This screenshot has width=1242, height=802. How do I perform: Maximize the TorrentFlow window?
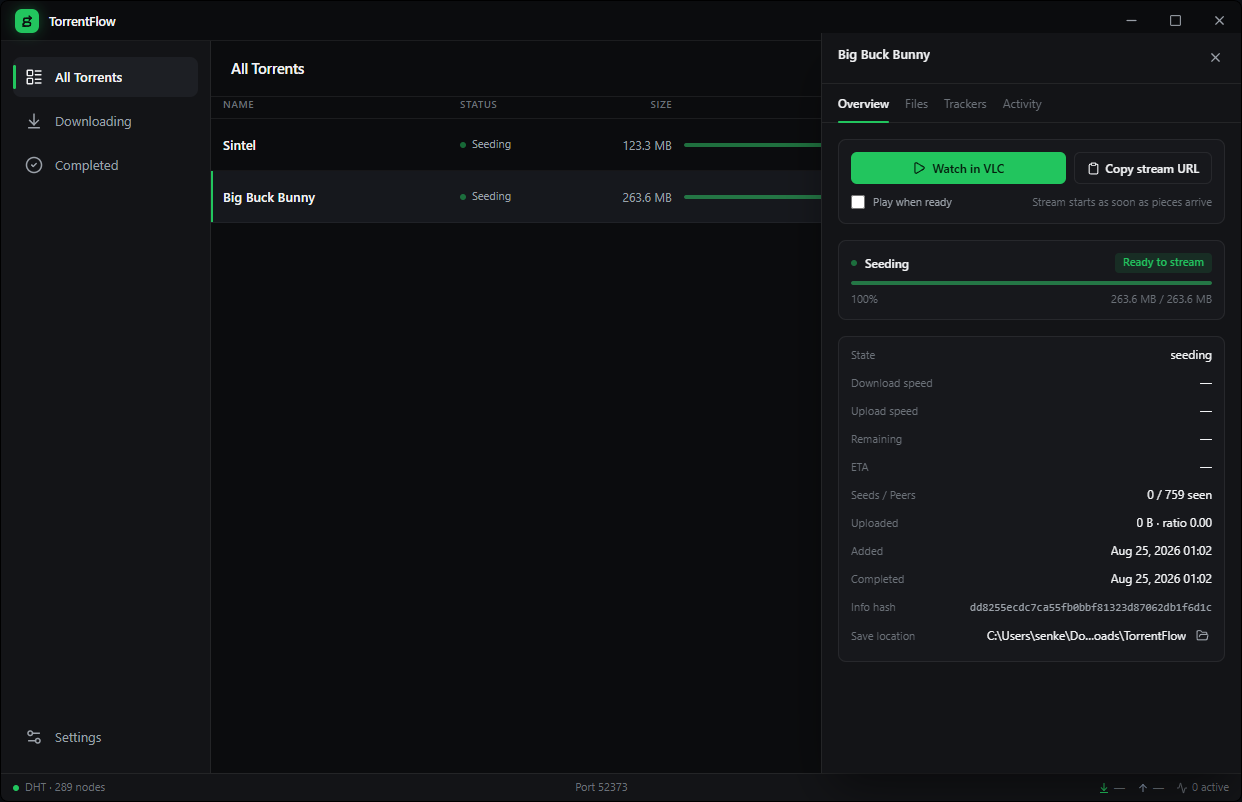pyautogui.click(x=1175, y=20)
